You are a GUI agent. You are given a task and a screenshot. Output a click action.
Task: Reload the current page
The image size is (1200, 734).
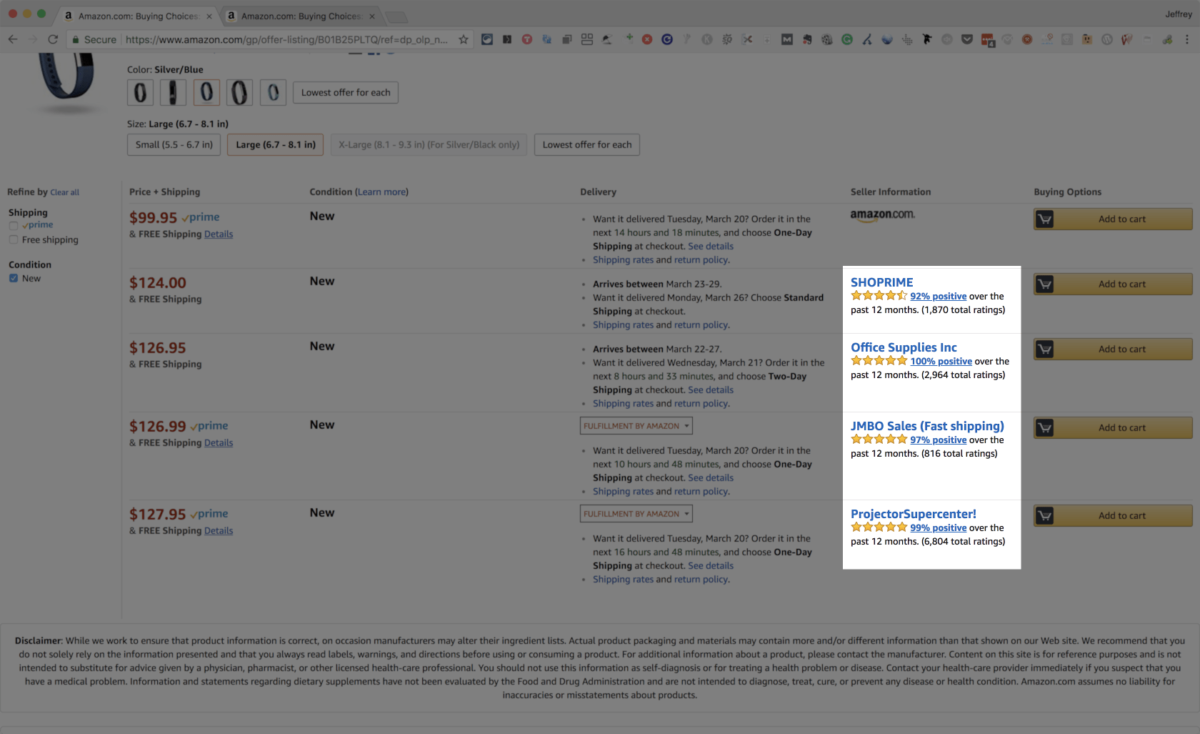pos(53,38)
